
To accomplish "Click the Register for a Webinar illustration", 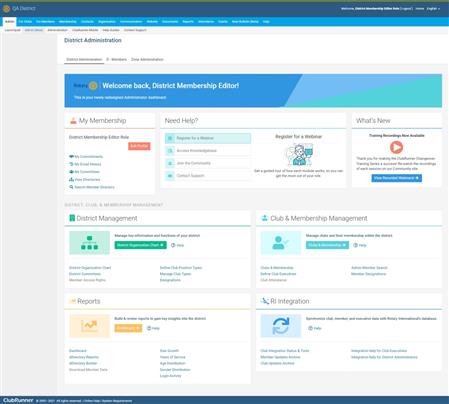I will coord(299,154).
